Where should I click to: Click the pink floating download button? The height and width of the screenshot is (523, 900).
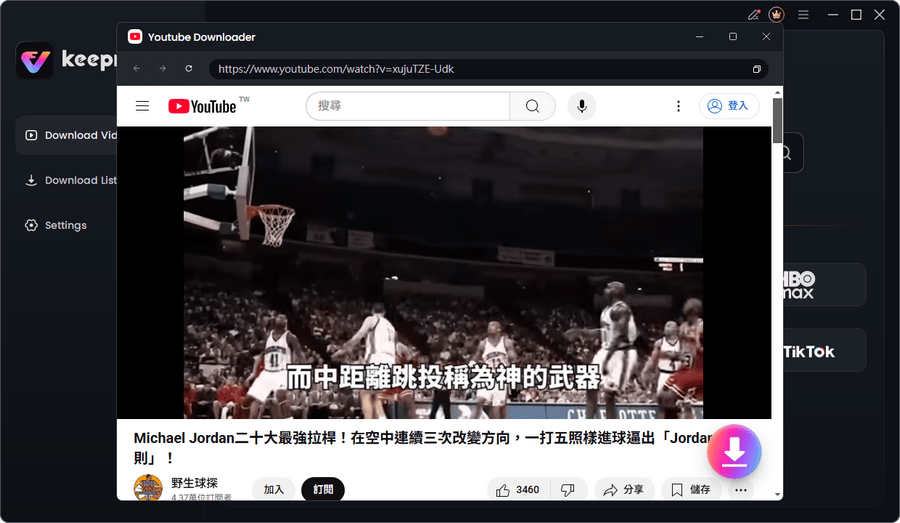pyautogui.click(x=734, y=452)
